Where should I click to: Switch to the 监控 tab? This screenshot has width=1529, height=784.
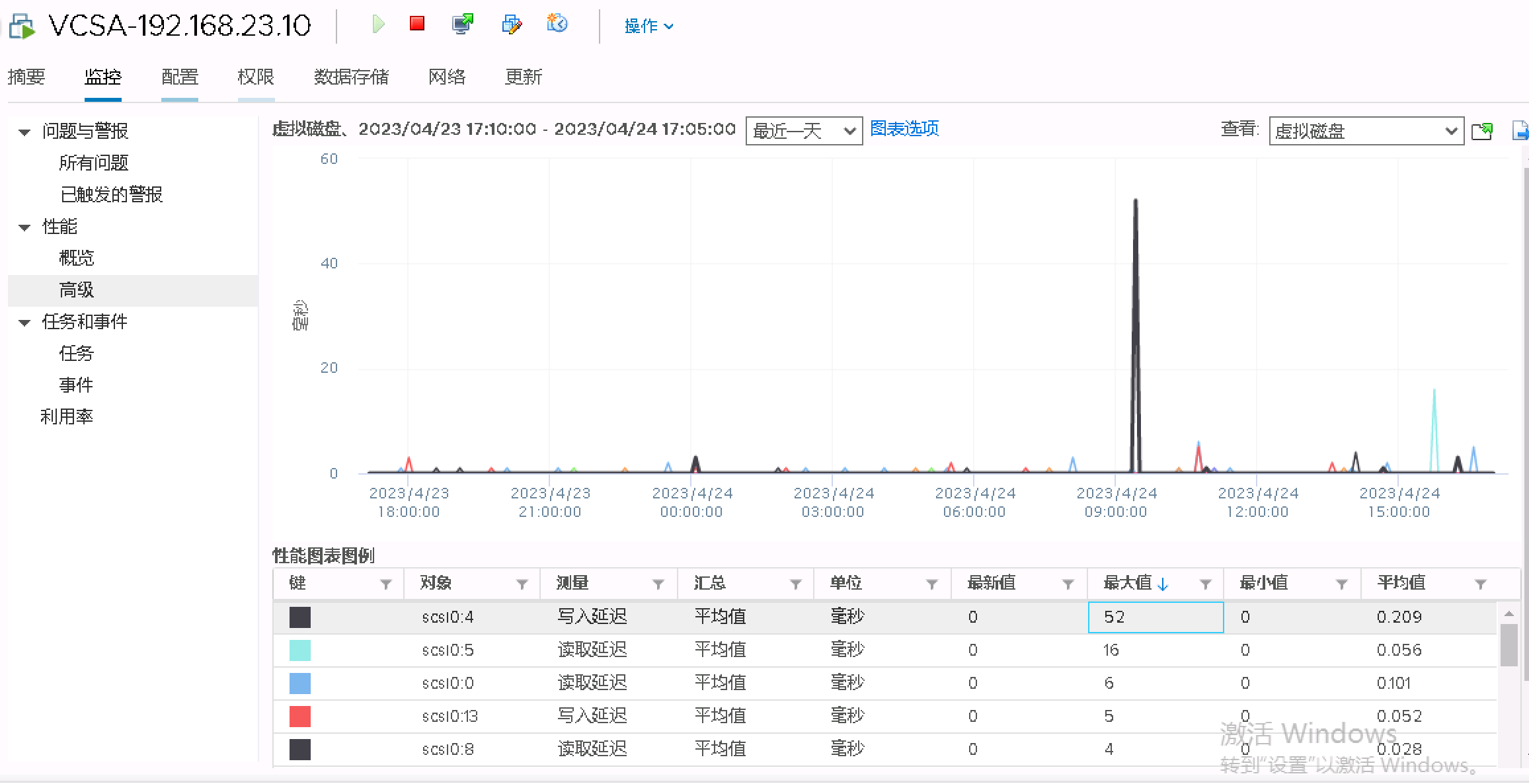[x=103, y=77]
